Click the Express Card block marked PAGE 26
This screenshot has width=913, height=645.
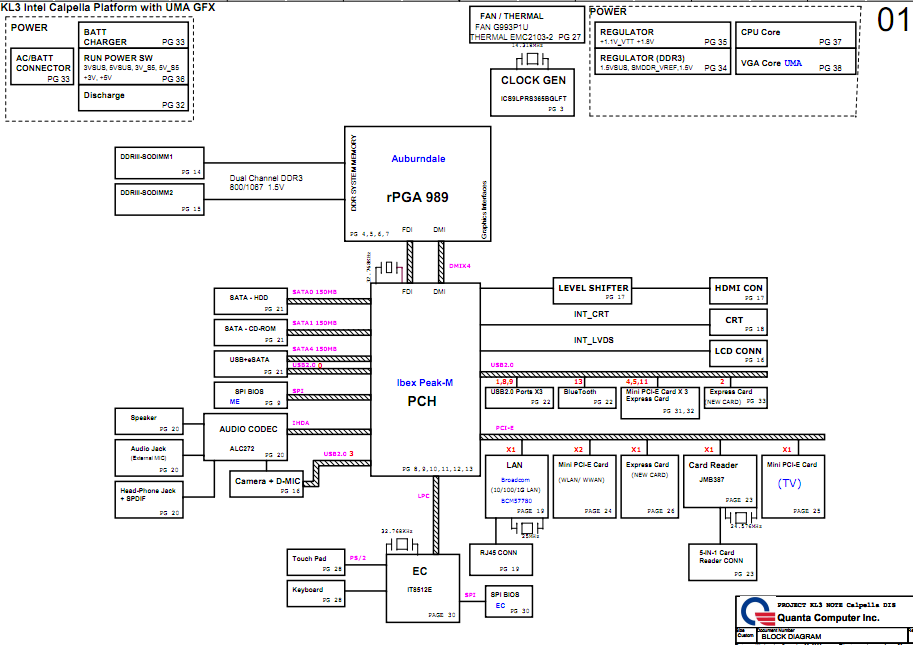click(x=650, y=487)
